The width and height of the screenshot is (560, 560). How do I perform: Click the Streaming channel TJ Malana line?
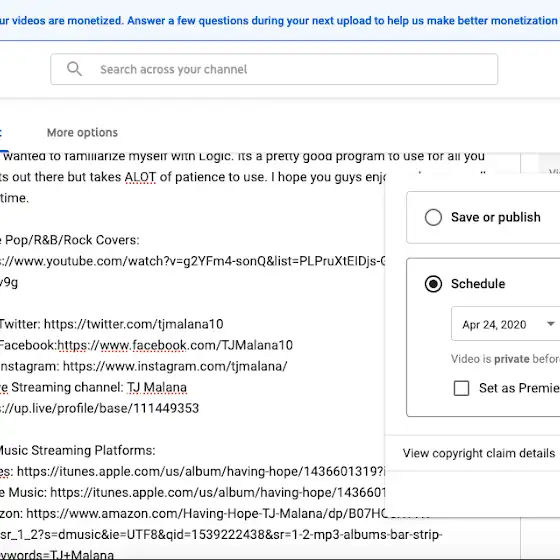click(93, 388)
